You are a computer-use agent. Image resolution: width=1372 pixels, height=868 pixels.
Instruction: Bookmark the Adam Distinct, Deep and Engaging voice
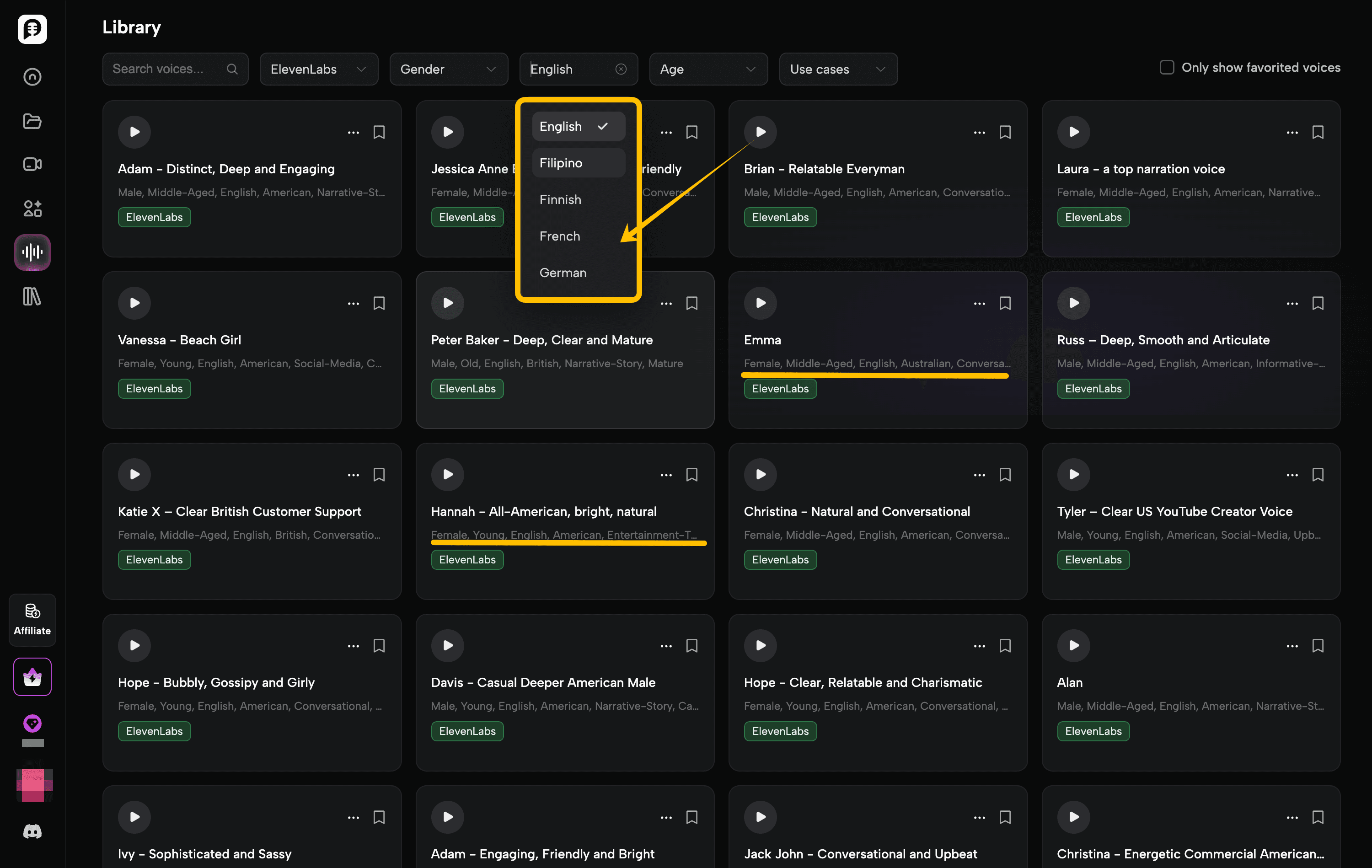[x=379, y=132]
